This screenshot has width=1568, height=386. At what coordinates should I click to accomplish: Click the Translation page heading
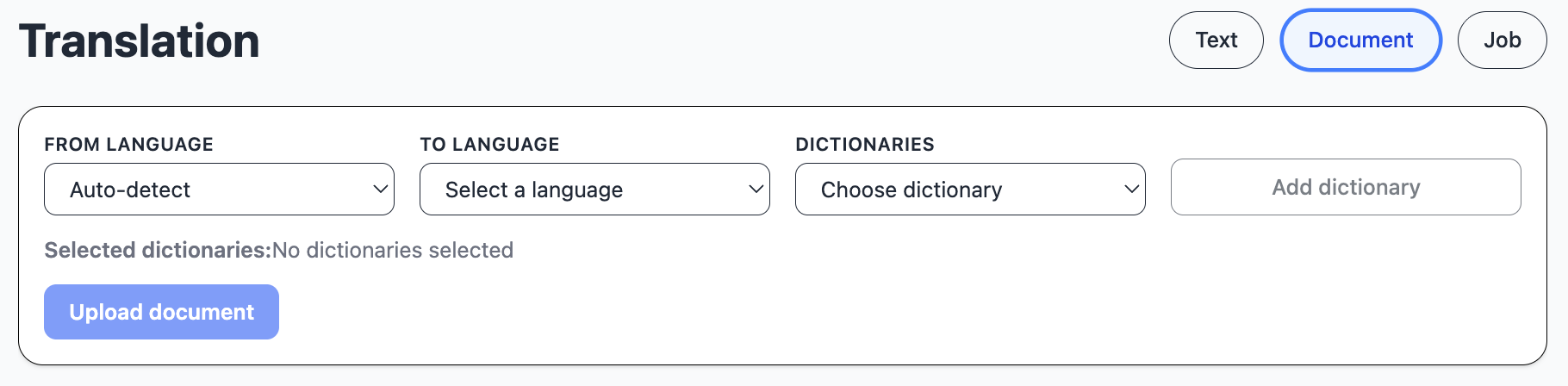(x=139, y=40)
